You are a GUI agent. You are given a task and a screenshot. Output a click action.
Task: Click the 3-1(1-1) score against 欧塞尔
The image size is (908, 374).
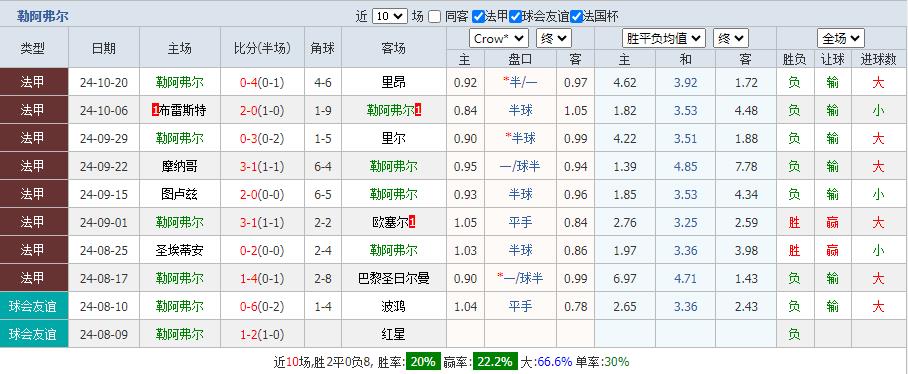point(262,222)
